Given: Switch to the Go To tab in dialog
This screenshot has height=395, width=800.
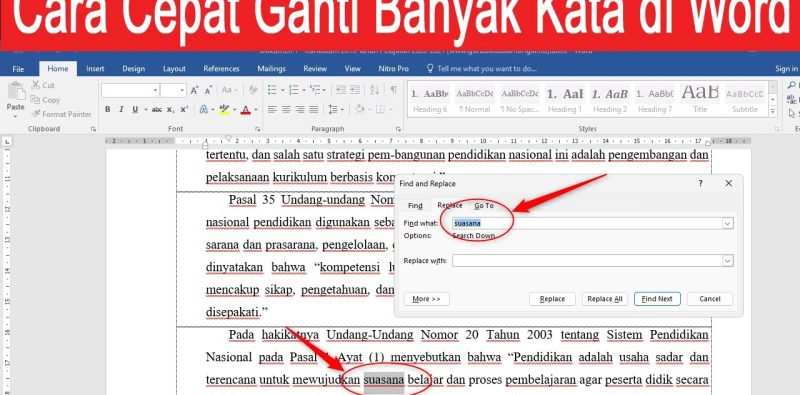Looking at the screenshot, I should (484, 205).
